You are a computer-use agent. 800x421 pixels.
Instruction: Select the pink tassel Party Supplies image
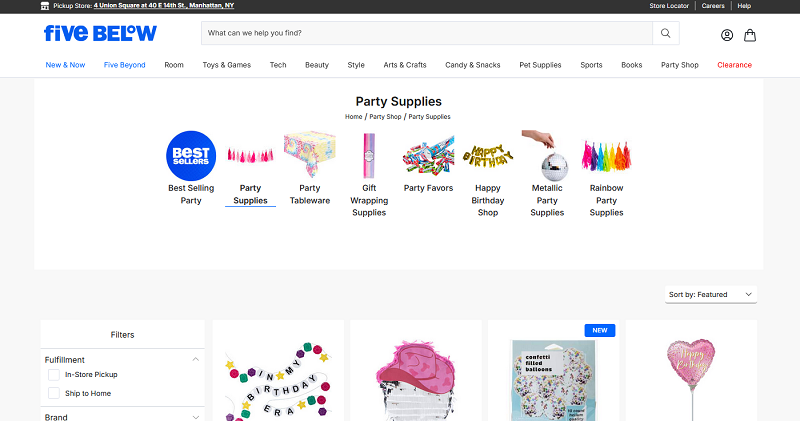(x=250, y=156)
